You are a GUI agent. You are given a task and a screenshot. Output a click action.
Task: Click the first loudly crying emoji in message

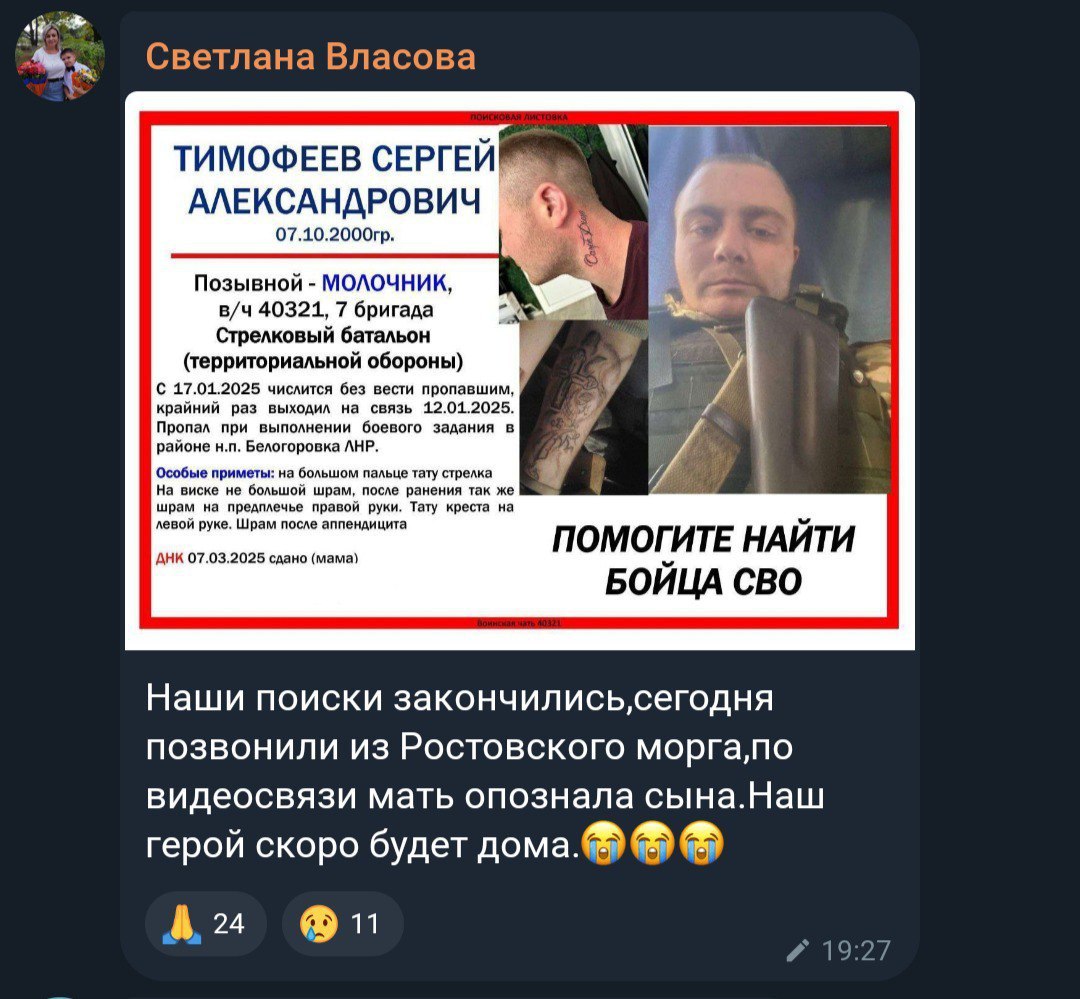pyautogui.click(x=603, y=843)
